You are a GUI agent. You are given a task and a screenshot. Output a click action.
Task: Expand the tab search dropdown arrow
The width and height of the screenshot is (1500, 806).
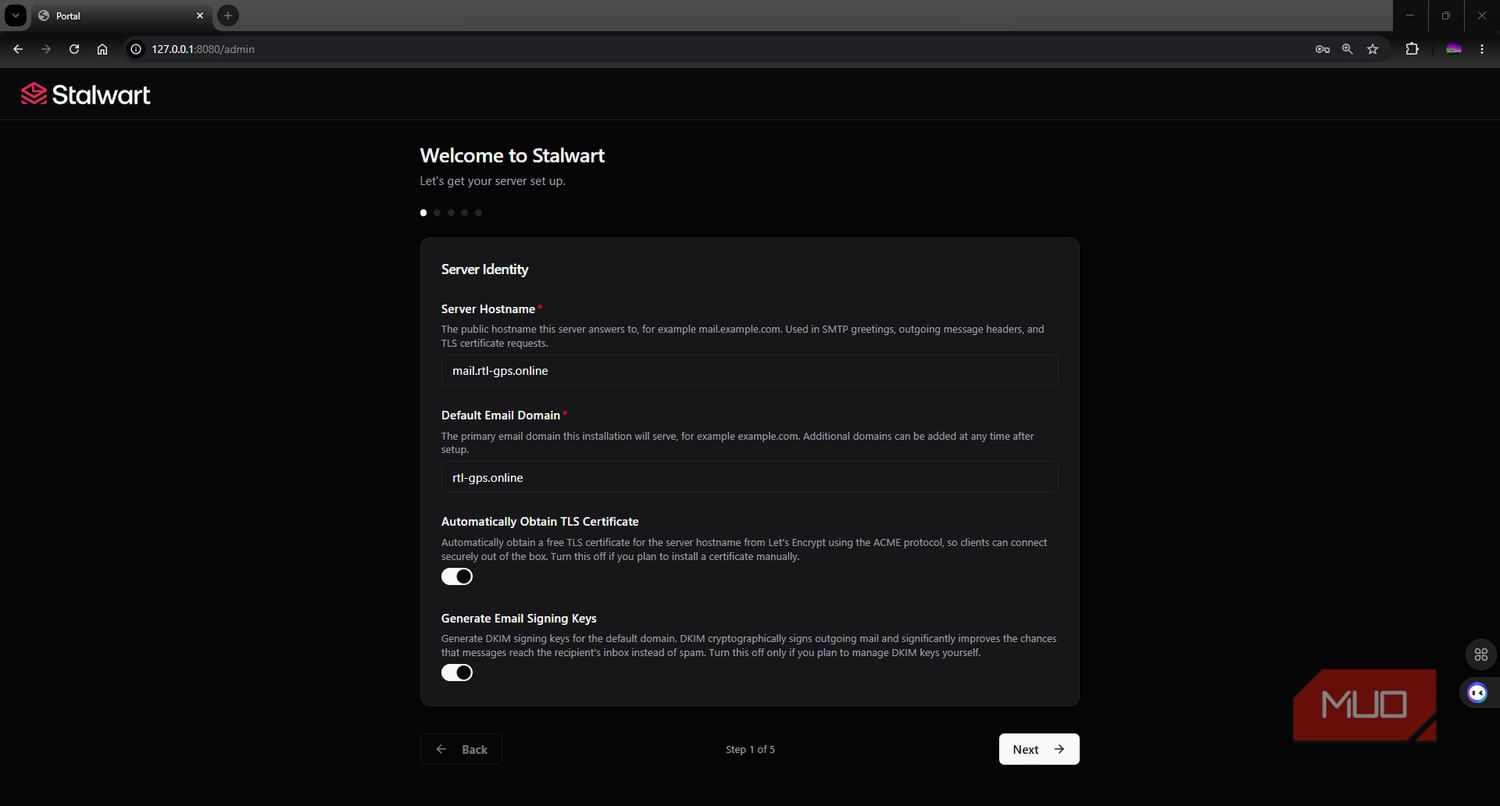(15, 16)
